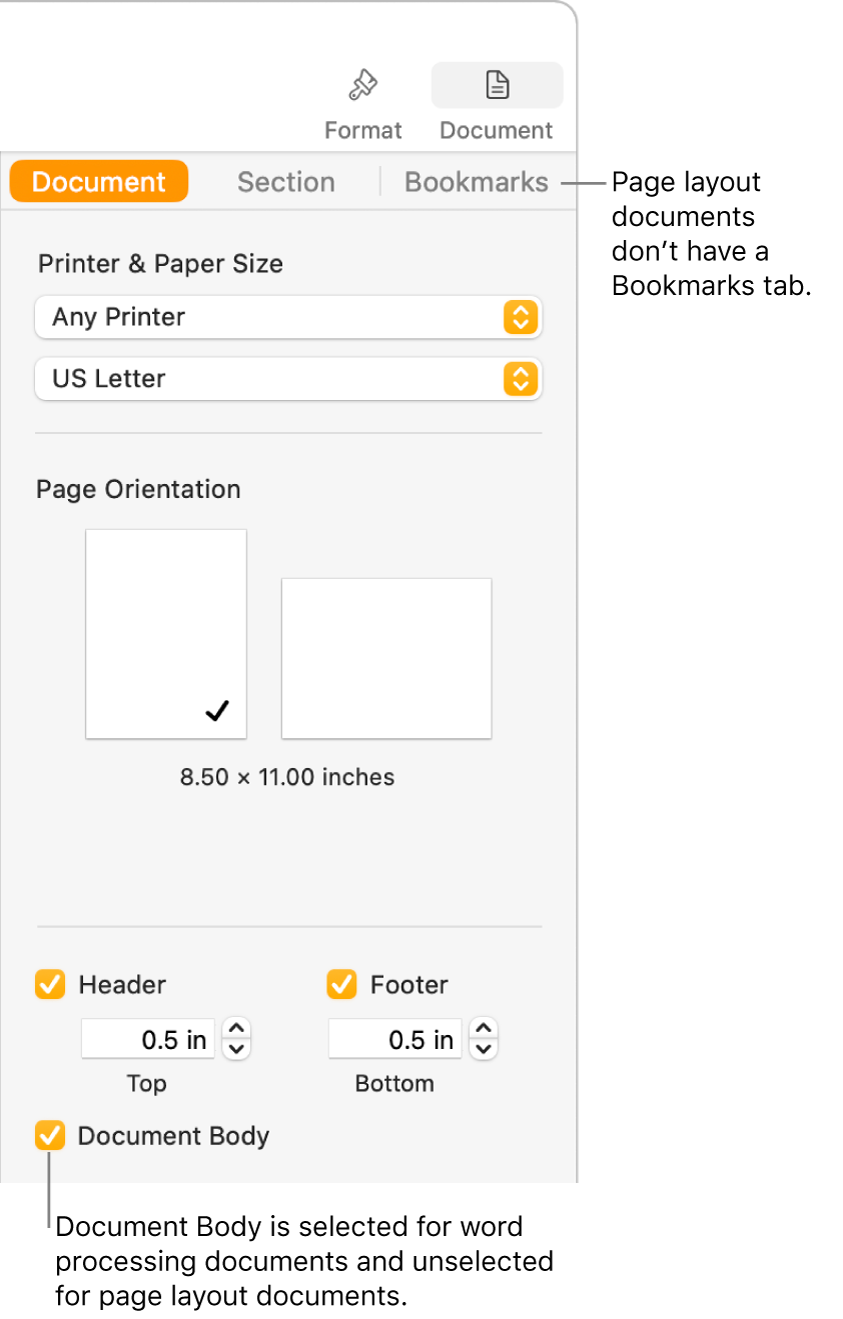843x1319 pixels.
Task: Click the orange Header checkbox icon
Action: (x=49, y=984)
